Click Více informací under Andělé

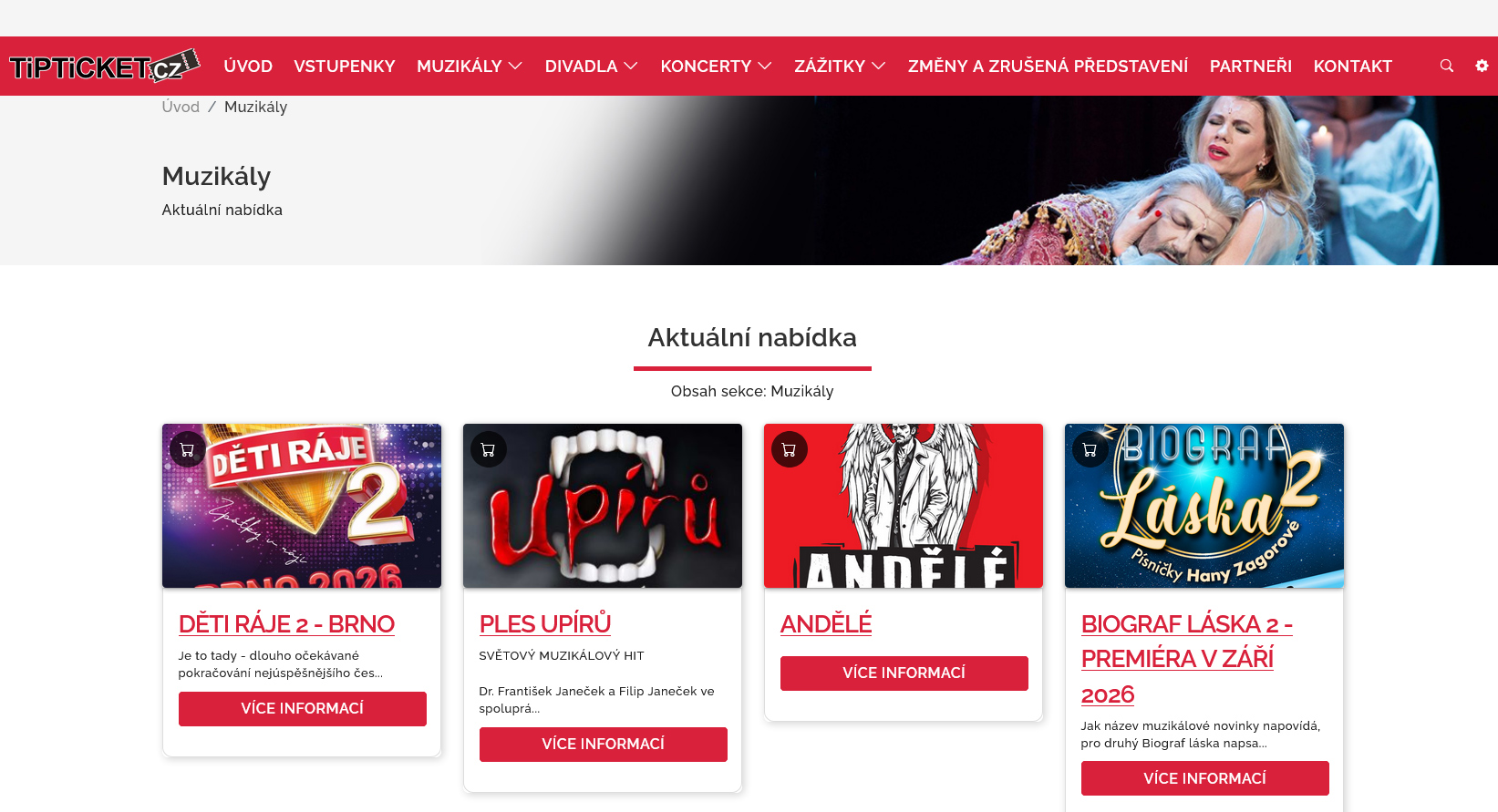tap(904, 673)
